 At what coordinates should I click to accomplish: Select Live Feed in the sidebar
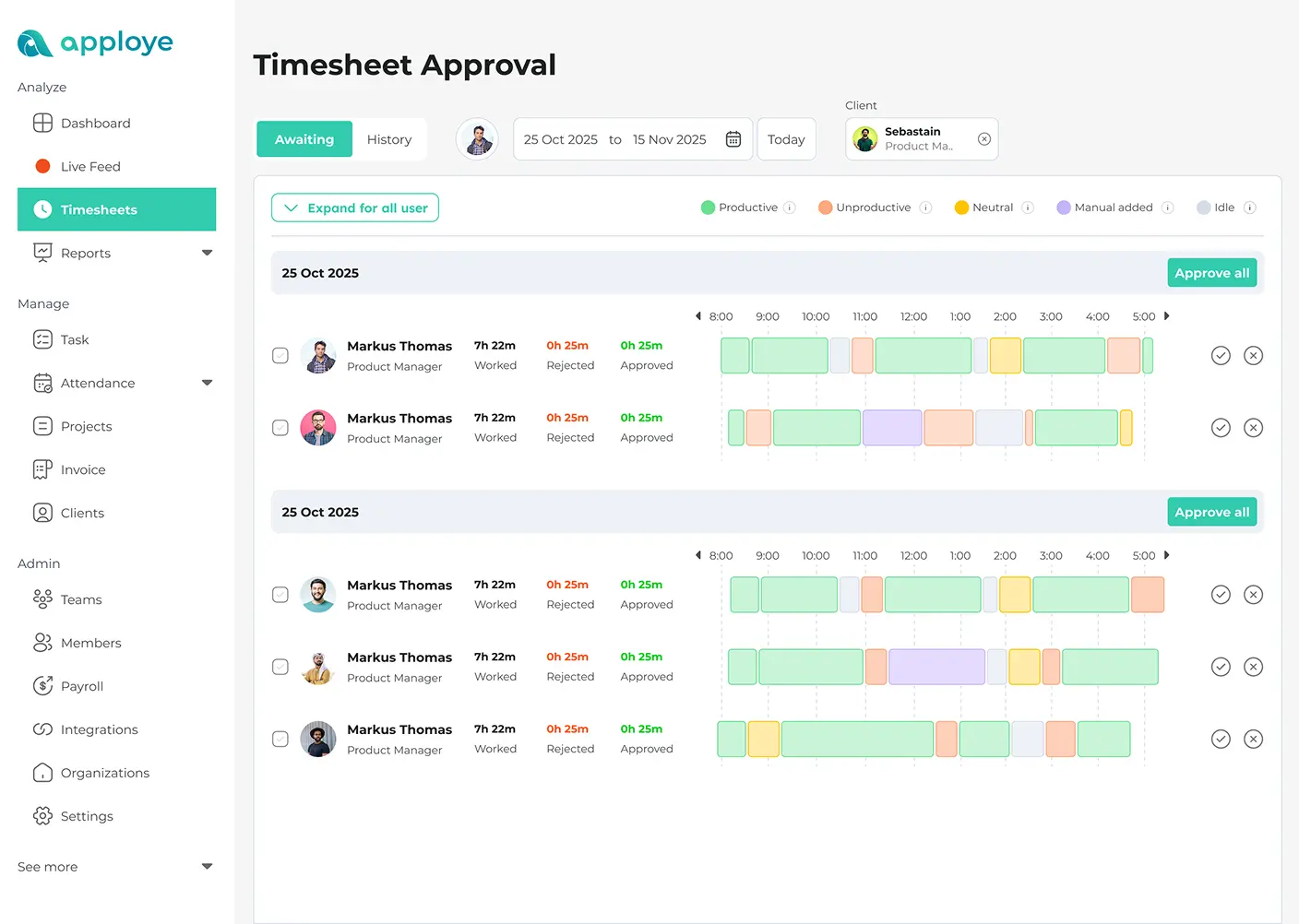[x=90, y=166]
